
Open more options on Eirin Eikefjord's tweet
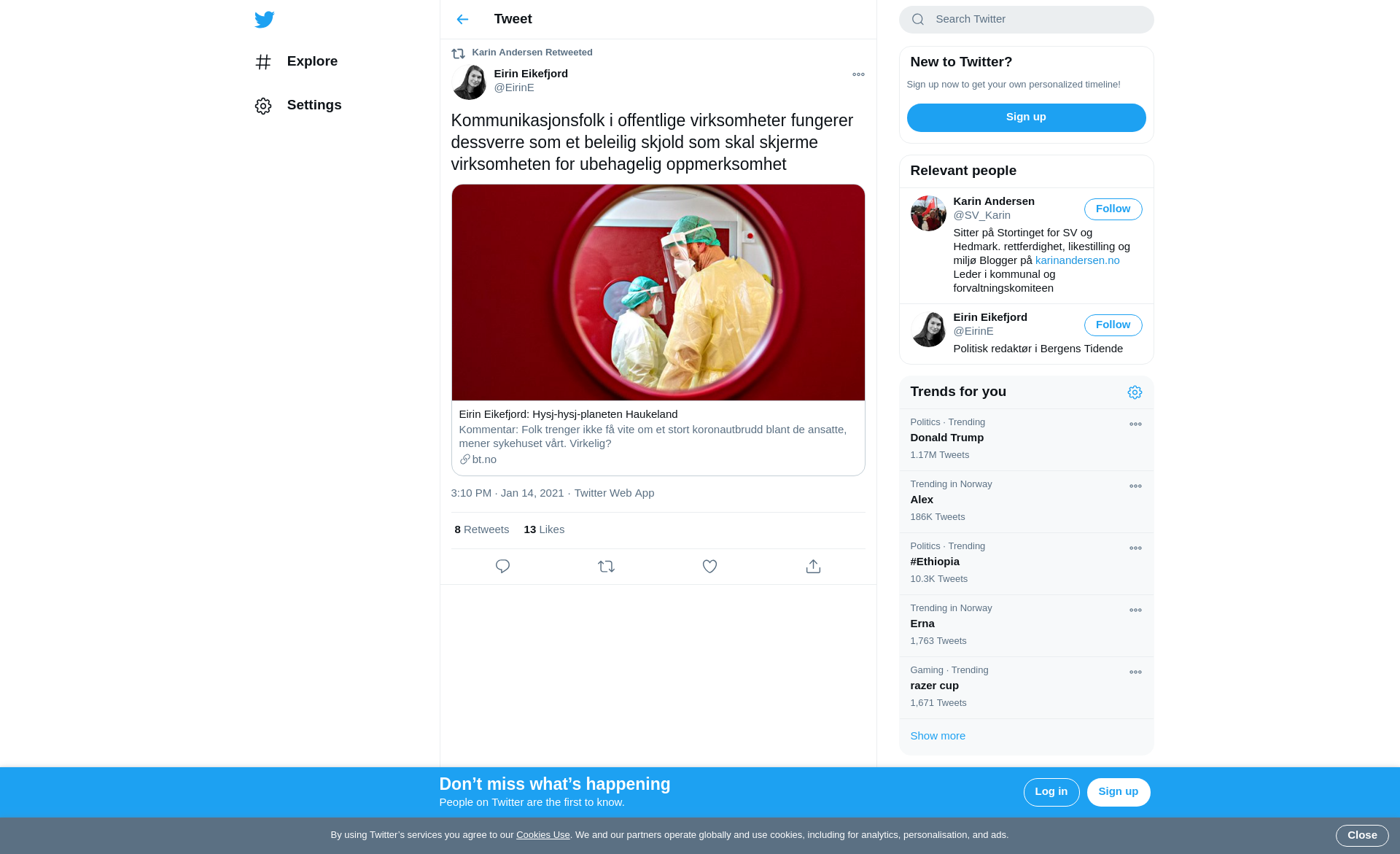(858, 74)
